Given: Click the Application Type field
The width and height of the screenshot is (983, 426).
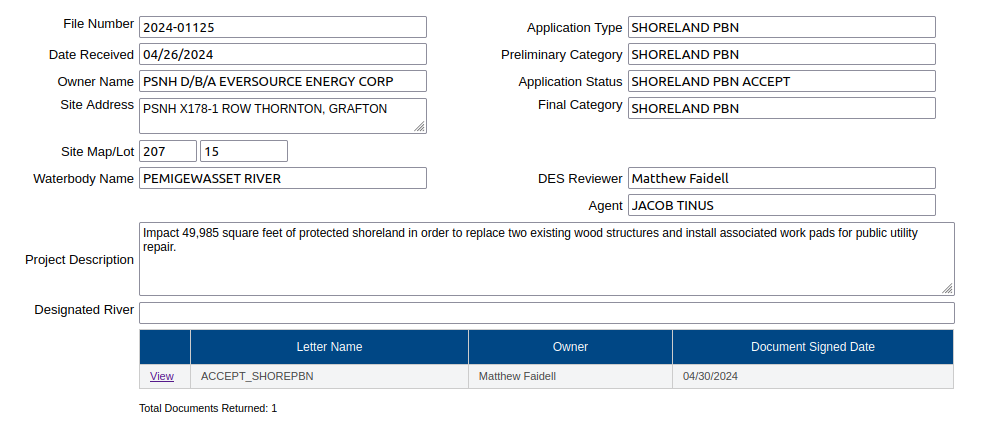Looking at the screenshot, I should point(781,27).
